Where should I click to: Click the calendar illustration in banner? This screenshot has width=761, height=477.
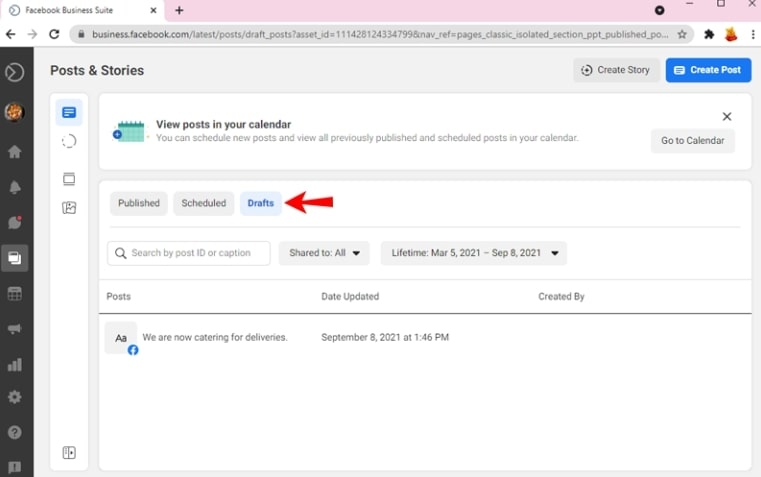click(129, 132)
